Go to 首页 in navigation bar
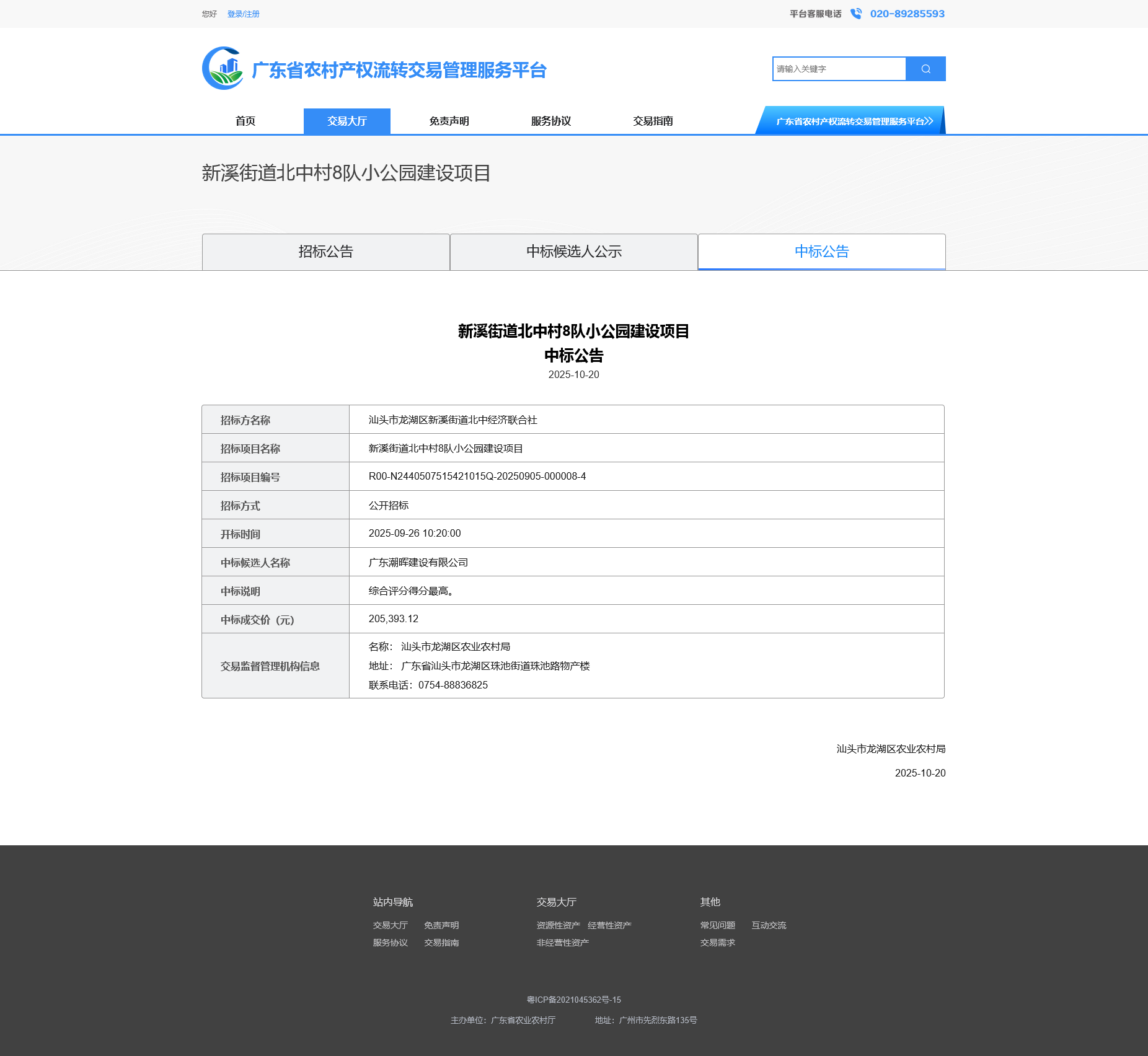 [x=245, y=121]
